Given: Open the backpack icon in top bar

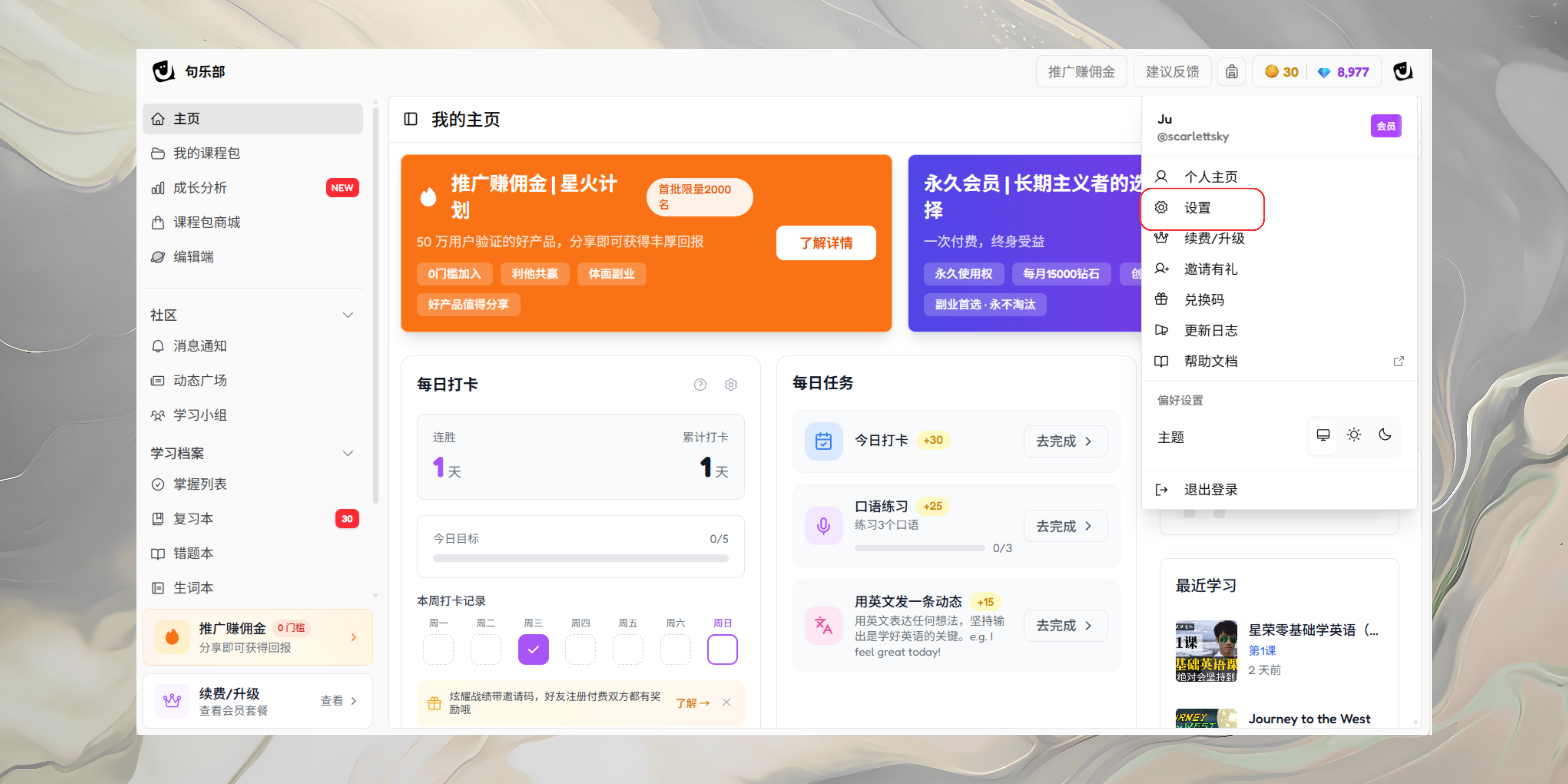Looking at the screenshot, I should tap(1231, 72).
